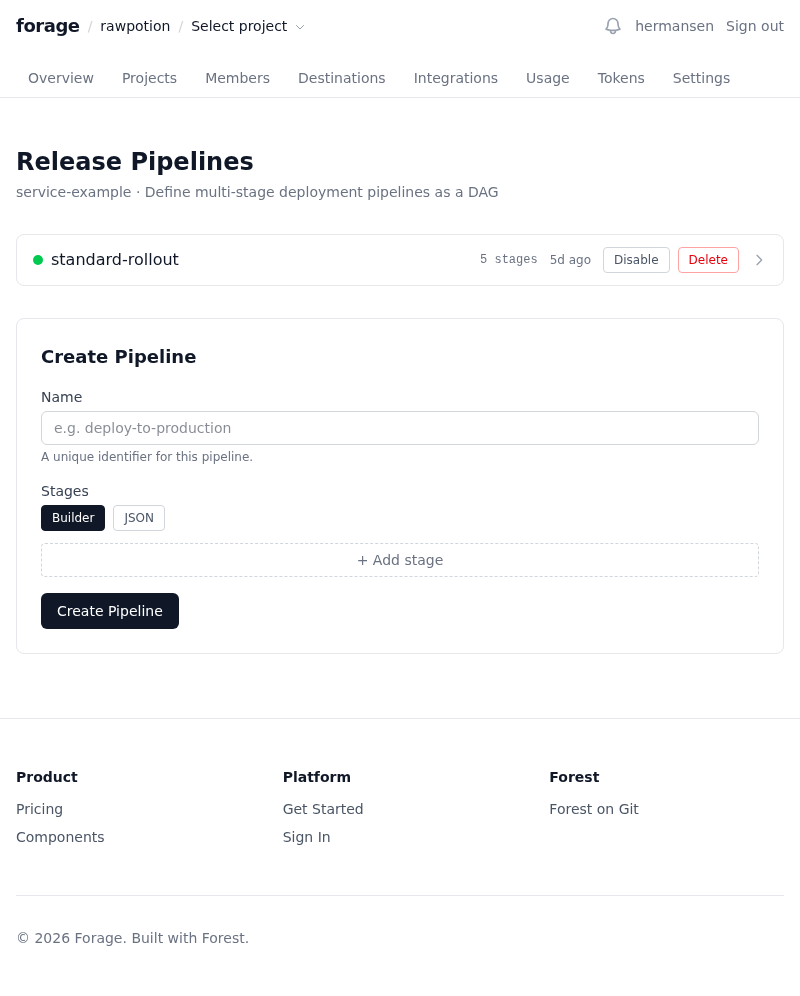Click the rawpotion breadcrumb link
Viewport: 800px width, 996px height.
(x=135, y=26)
